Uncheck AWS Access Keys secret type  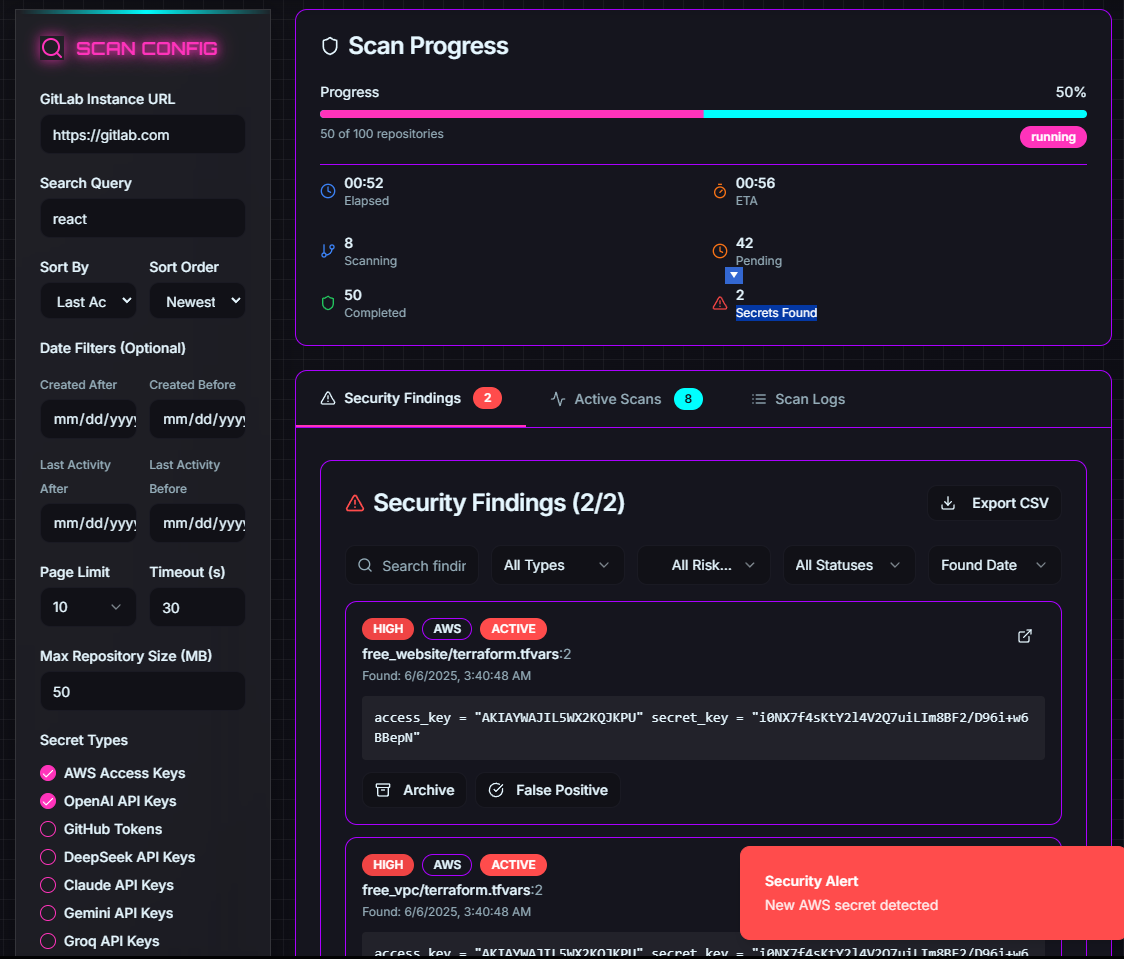[x=48, y=773]
